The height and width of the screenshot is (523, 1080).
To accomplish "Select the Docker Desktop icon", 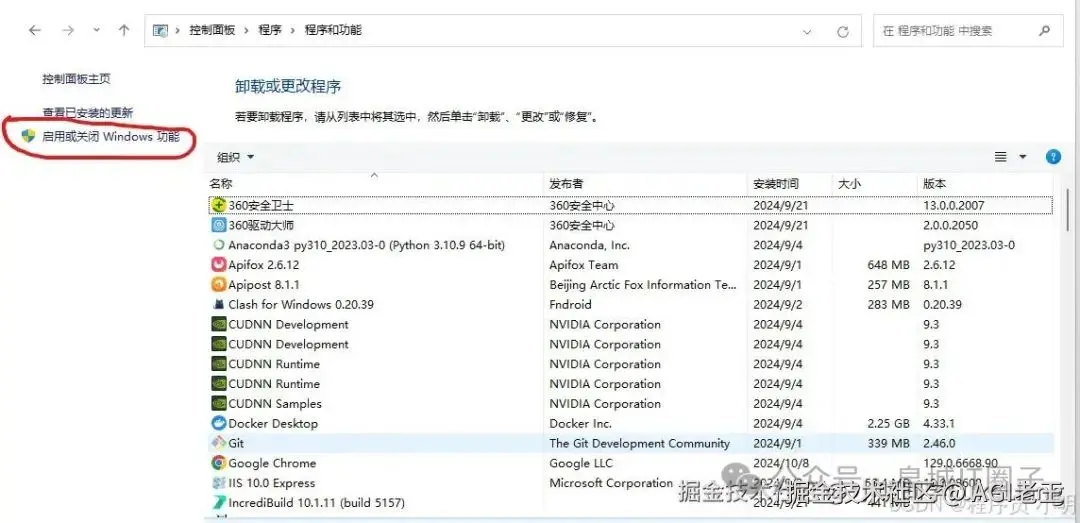I will click(x=218, y=423).
